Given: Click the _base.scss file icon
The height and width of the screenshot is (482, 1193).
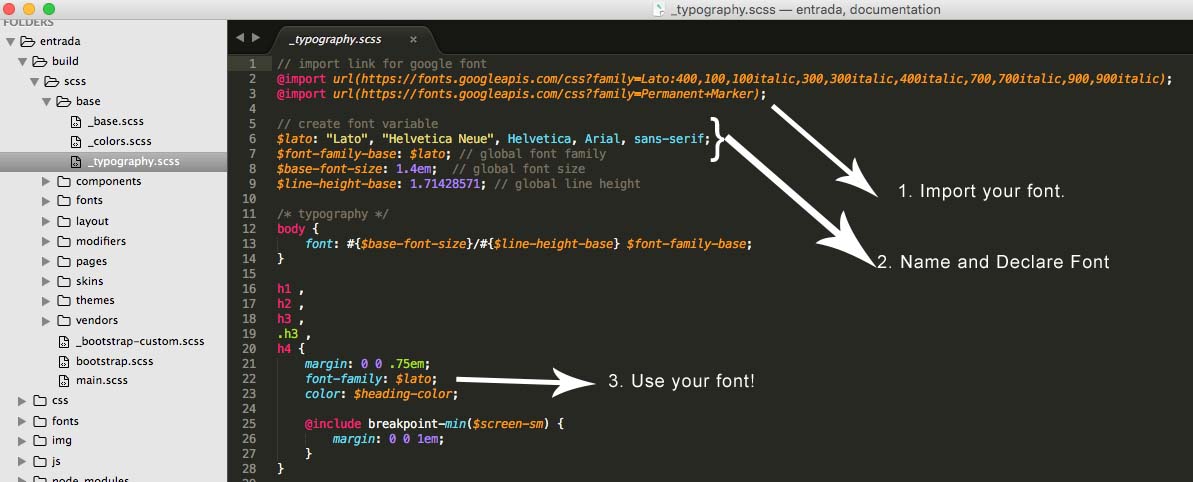Looking at the screenshot, I should [x=76, y=121].
